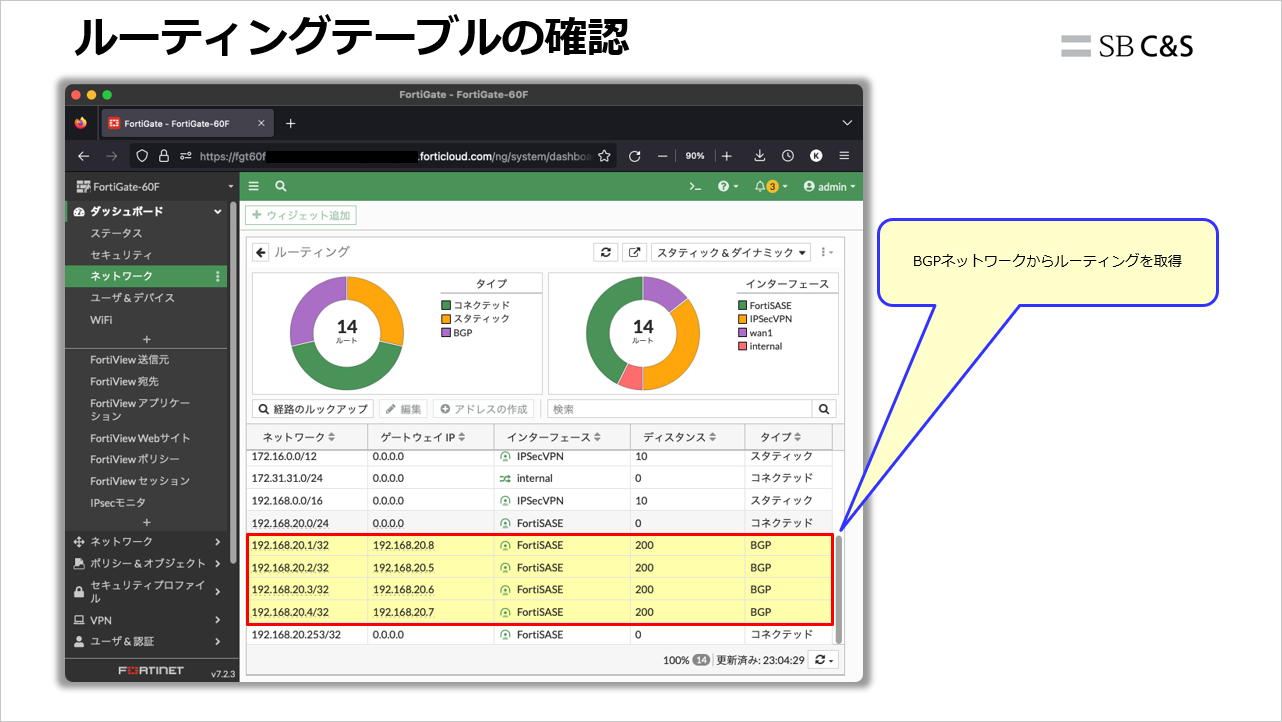Click the アドレスの作成 button
Screen dimensions: 1282x722
click(x=484, y=409)
